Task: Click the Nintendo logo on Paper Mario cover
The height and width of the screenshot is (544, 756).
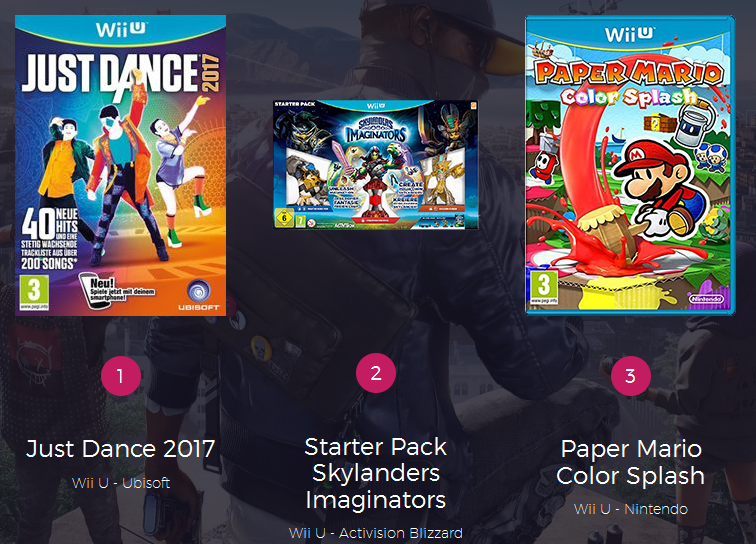Action: [706, 299]
